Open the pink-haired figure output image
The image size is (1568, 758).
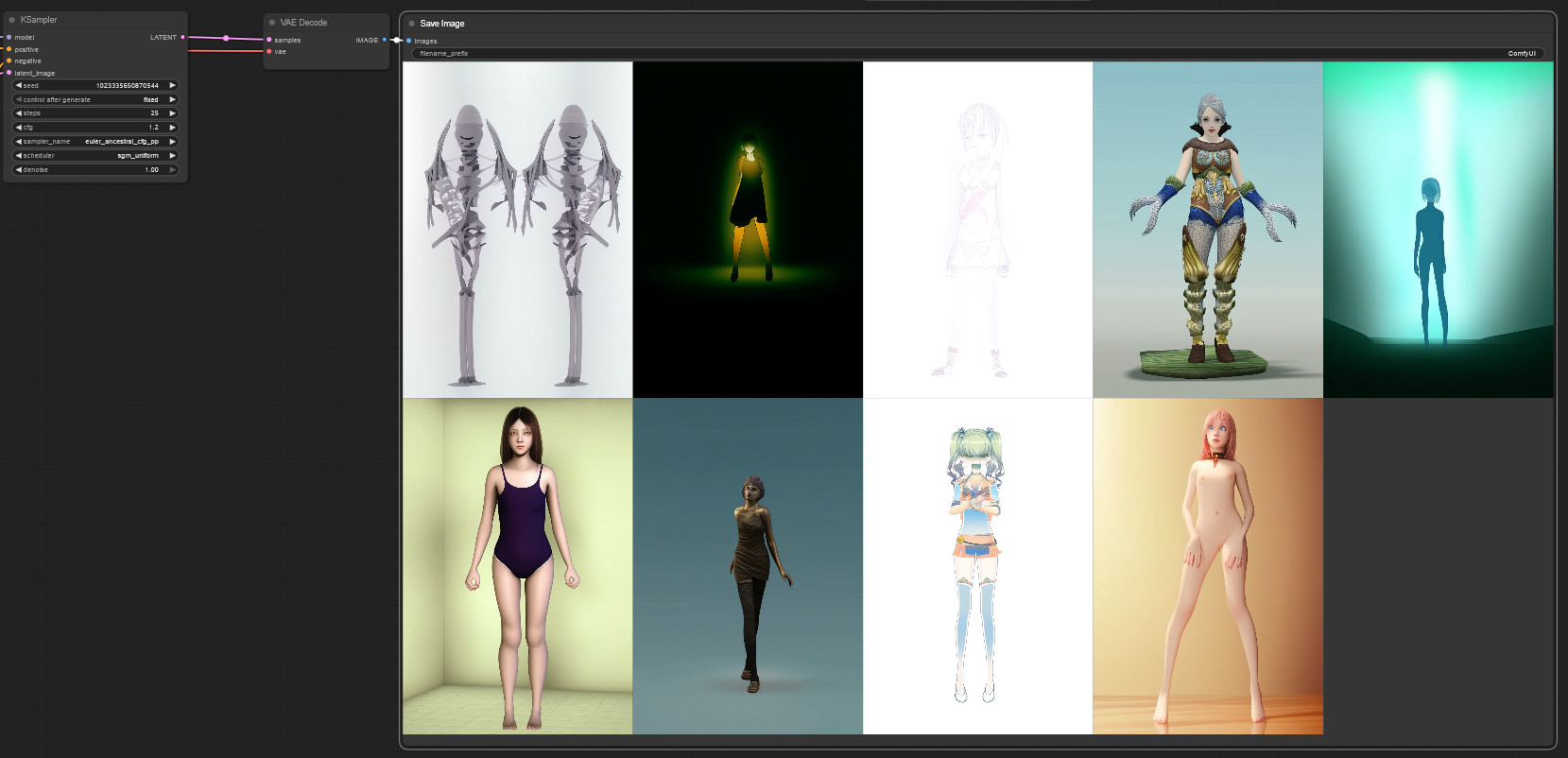(1208, 566)
